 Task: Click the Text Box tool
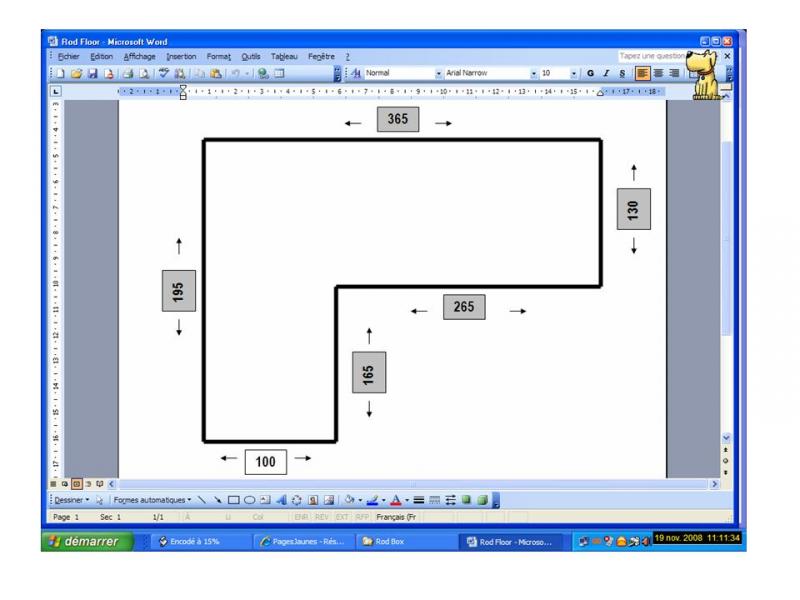[264, 498]
